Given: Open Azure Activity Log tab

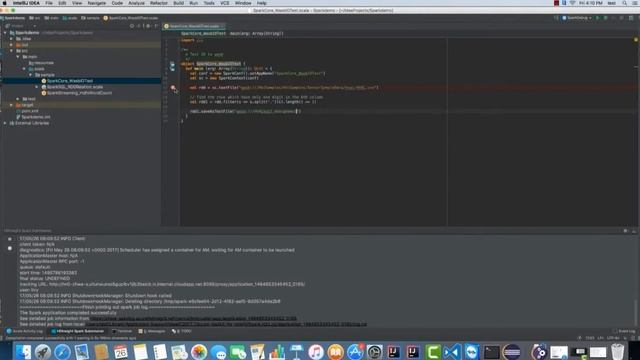Looking at the screenshot, I should [x=25, y=331].
